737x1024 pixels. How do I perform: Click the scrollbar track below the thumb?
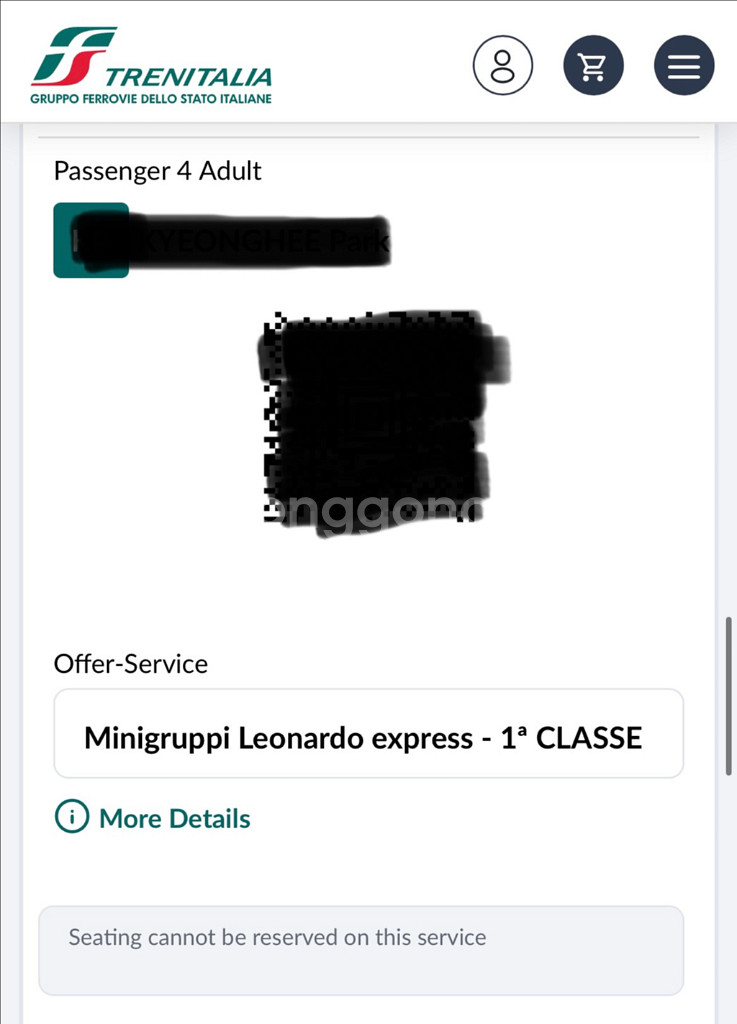click(x=731, y=880)
